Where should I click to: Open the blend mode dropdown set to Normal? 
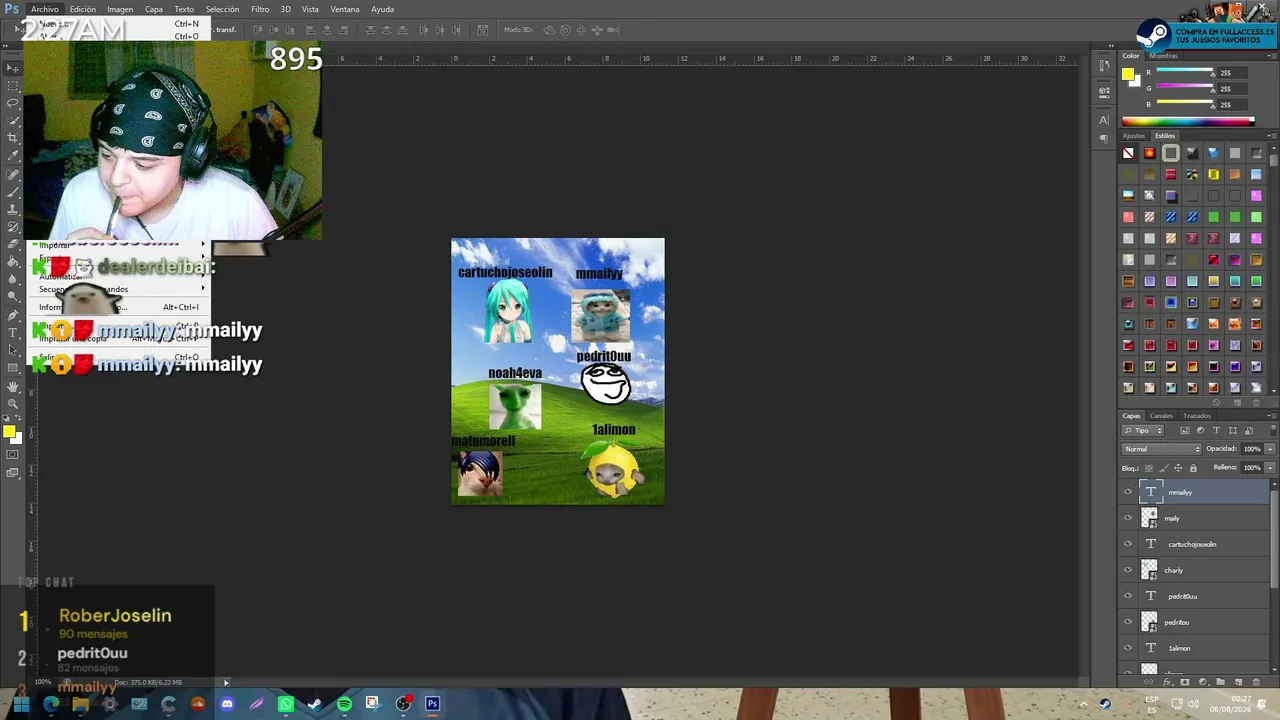click(x=1161, y=449)
